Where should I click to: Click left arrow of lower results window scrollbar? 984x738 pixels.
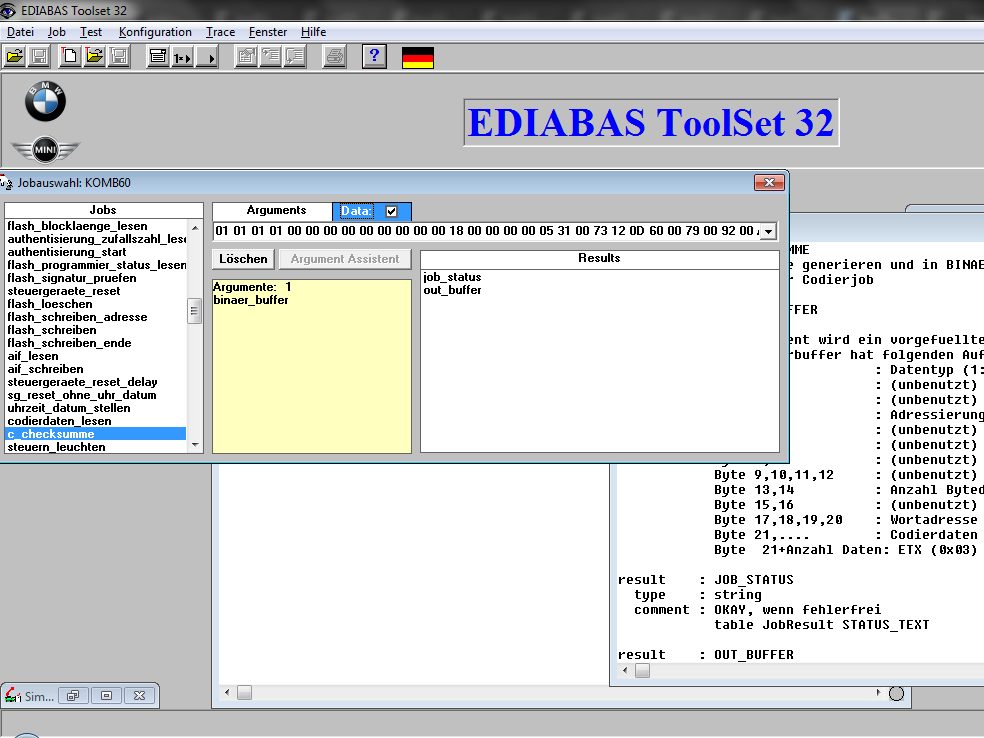point(227,692)
